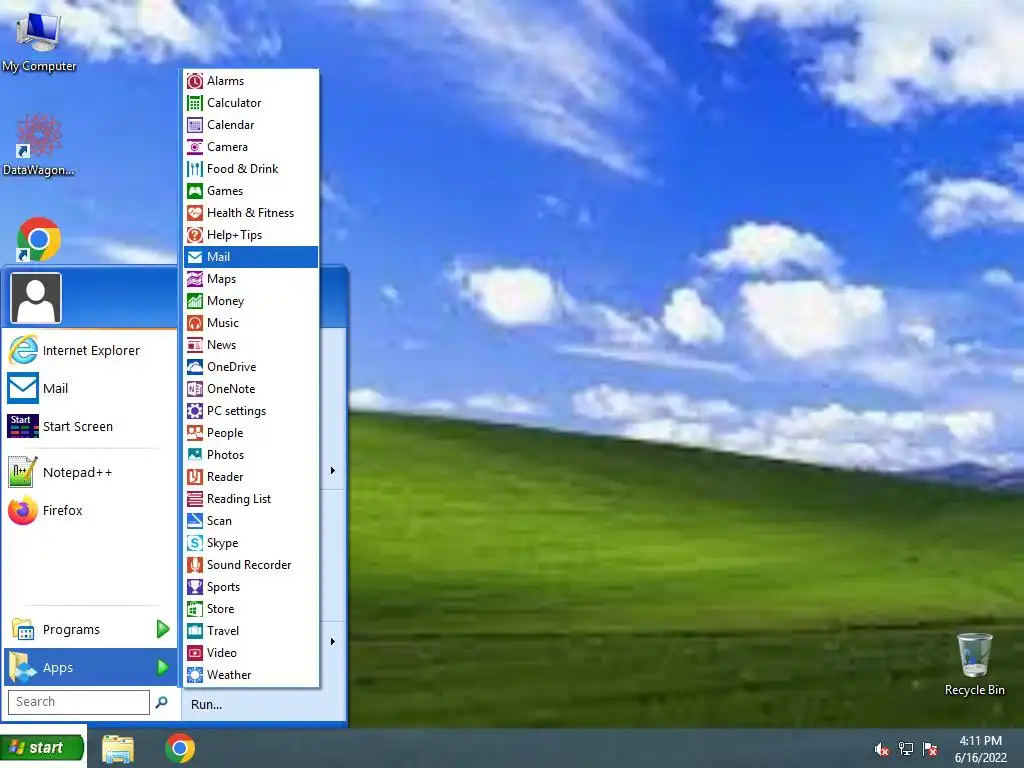Open Internet Explorer from start menu
The height and width of the screenshot is (768, 1024).
pyautogui.click(x=90, y=350)
